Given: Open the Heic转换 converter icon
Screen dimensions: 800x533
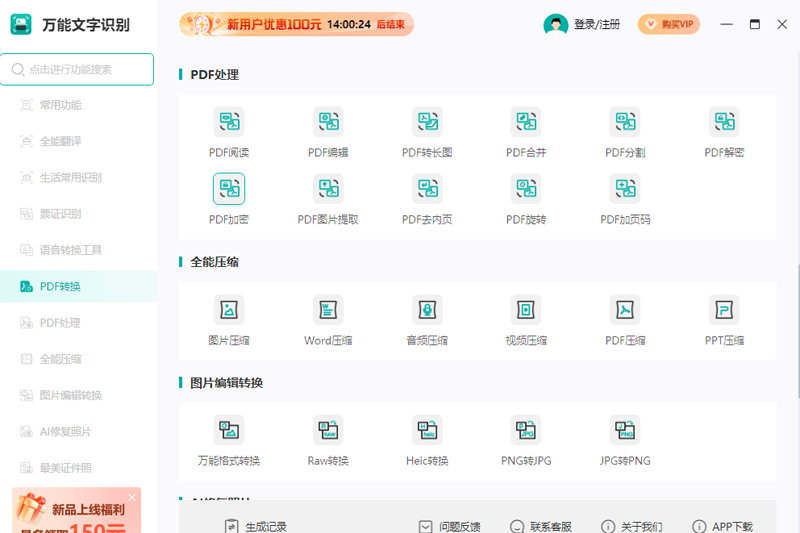Looking at the screenshot, I should click(427, 430).
